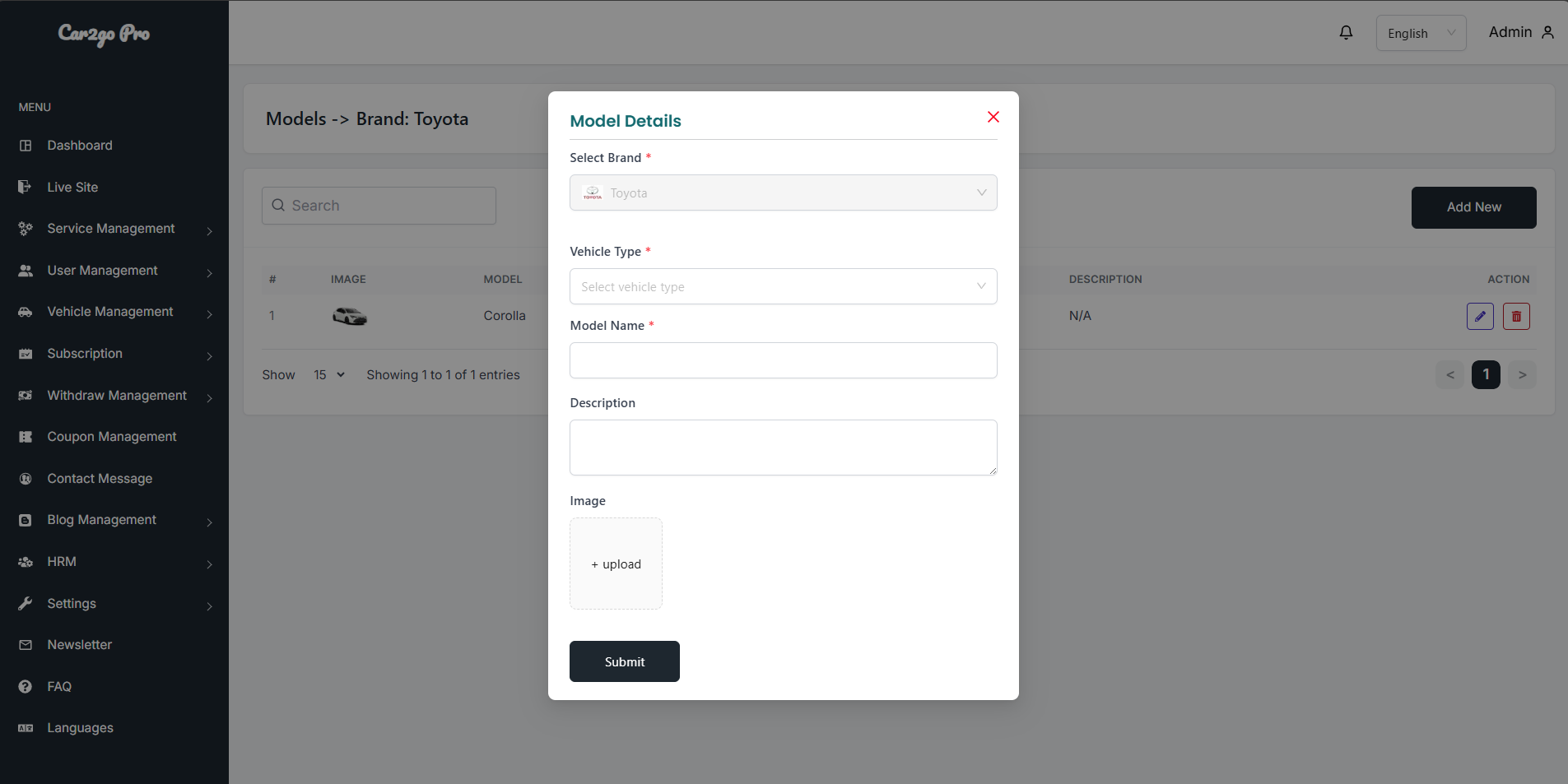Screen dimensions: 1568x784
Task: Select page 1 in pagination
Action: tap(1486, 375)
